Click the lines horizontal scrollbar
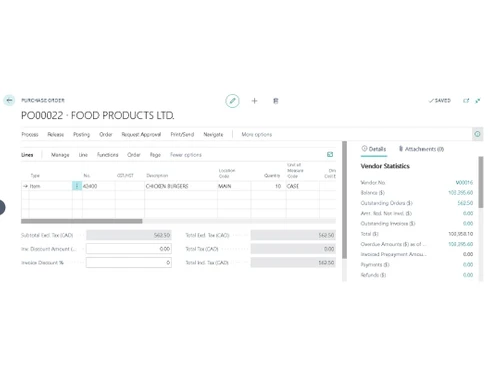 coord(82,221)
